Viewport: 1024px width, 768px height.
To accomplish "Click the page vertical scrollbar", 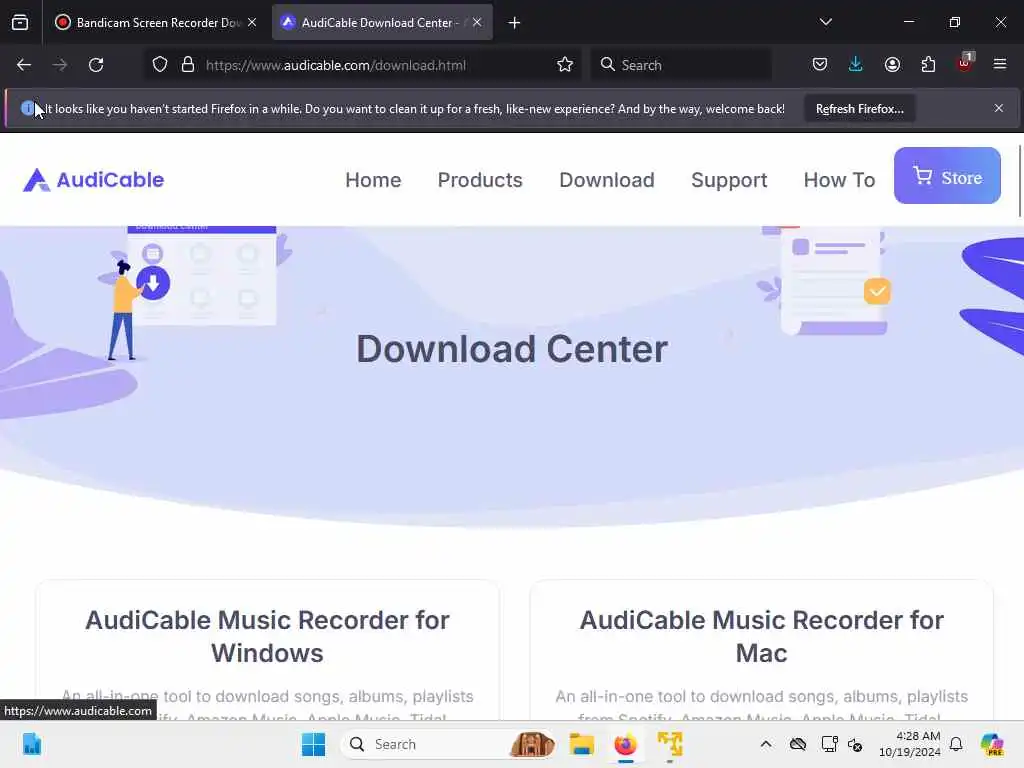I will pyautogui.click(x=1019, y=181).
